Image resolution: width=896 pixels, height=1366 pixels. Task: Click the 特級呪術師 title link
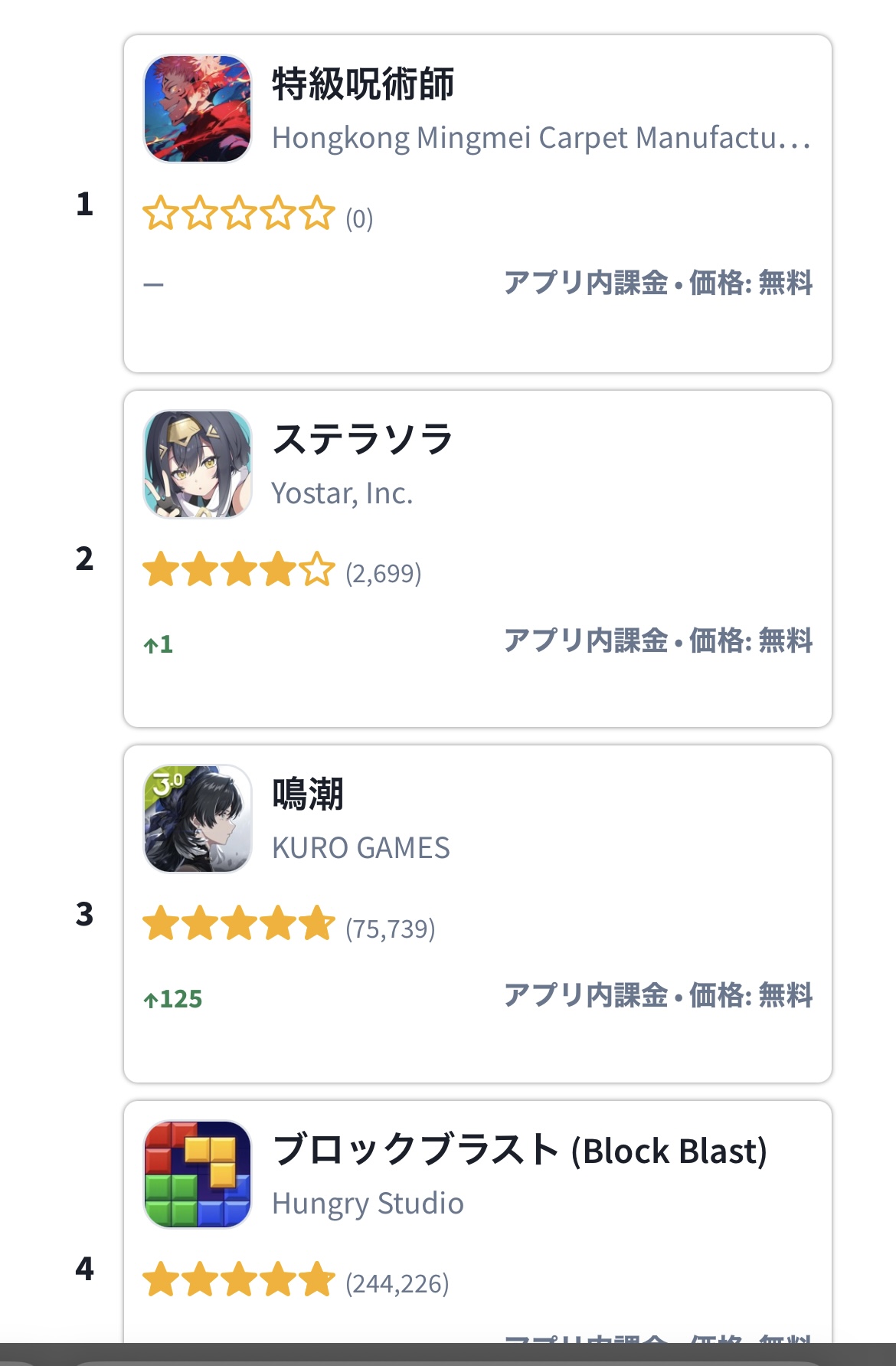(x=363, y=84)
